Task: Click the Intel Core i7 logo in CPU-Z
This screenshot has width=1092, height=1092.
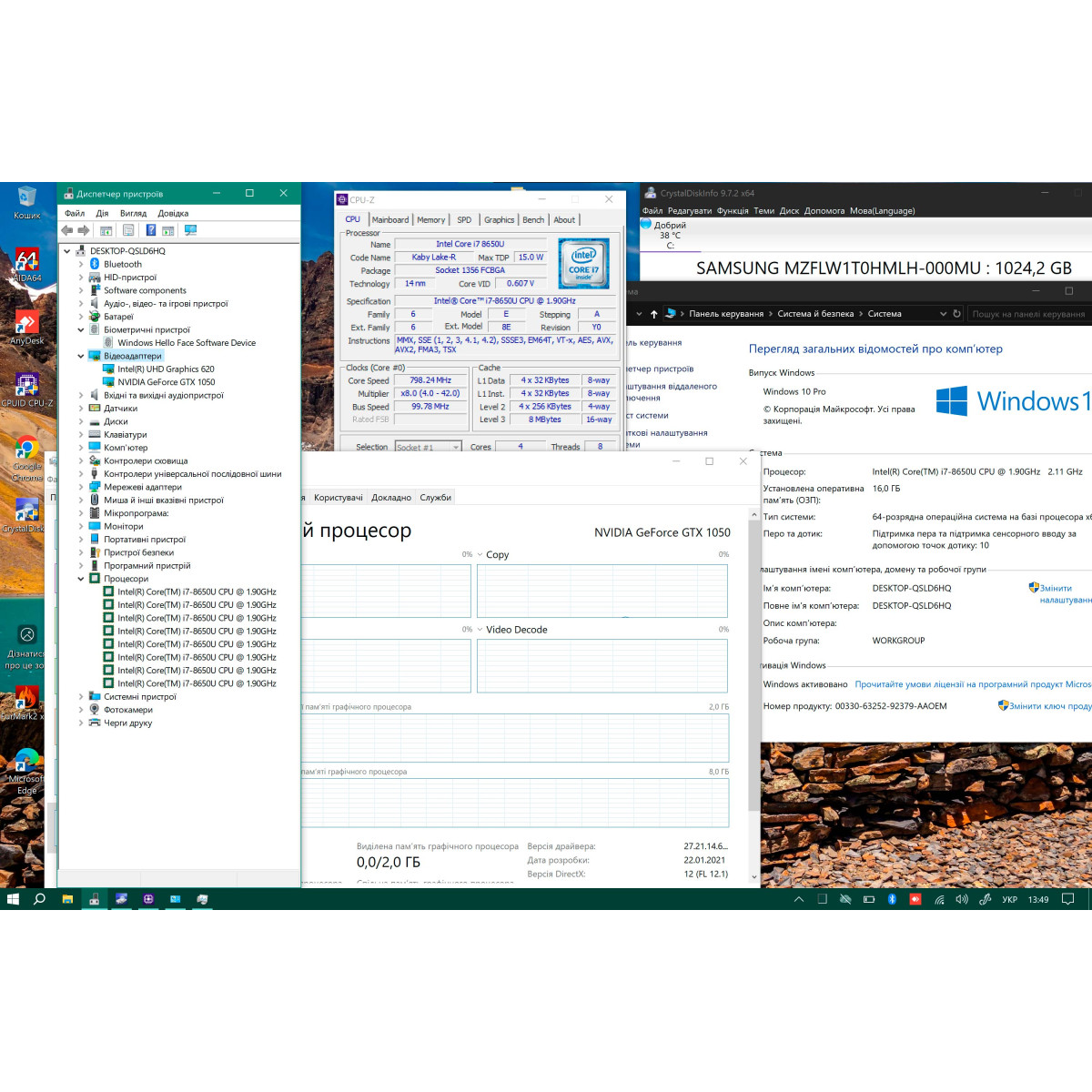Action: pyautogui.click(x=583, y=263)
